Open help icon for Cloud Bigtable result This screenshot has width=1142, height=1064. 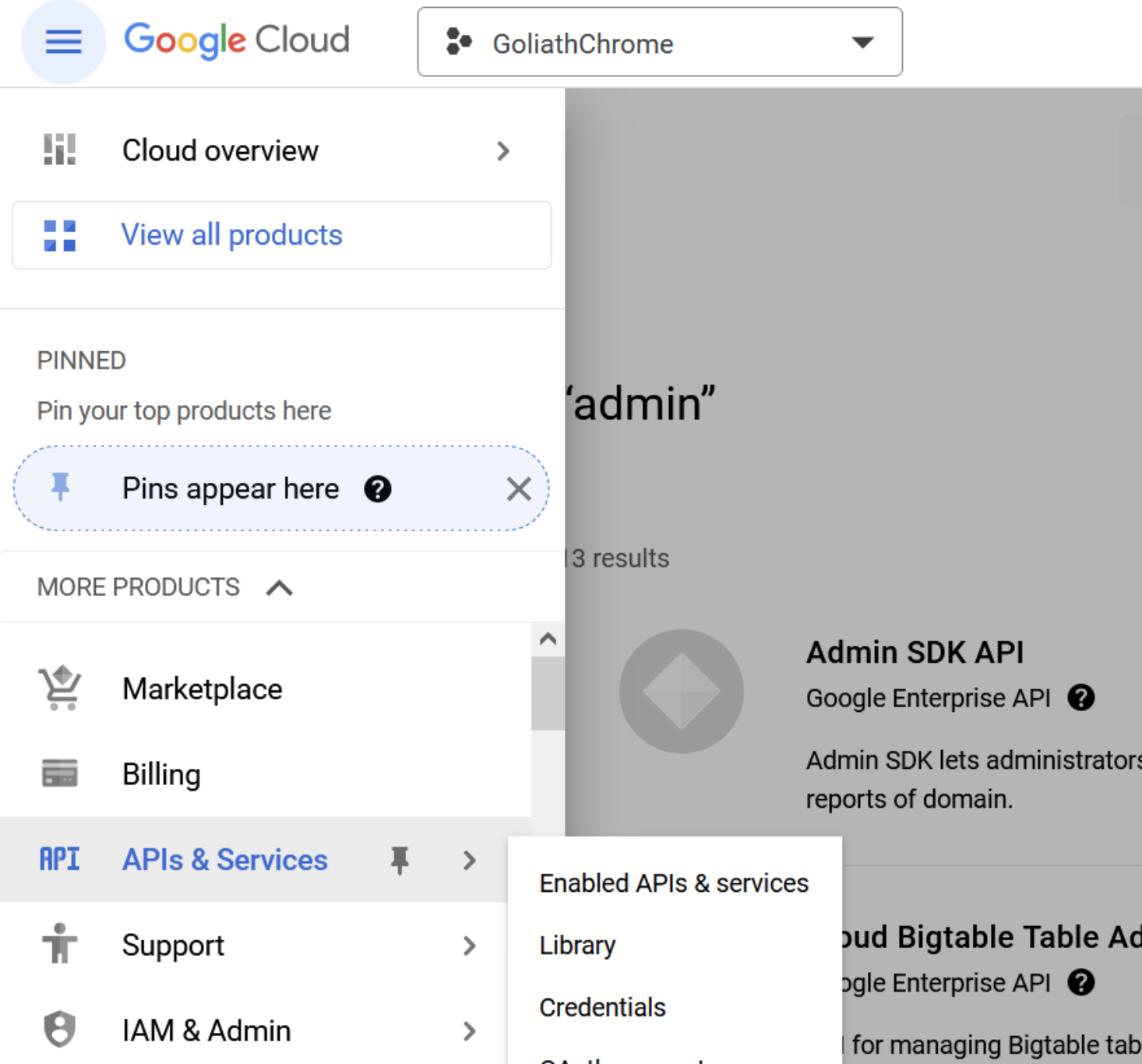pyautogui.click(x=1081, y=983)
